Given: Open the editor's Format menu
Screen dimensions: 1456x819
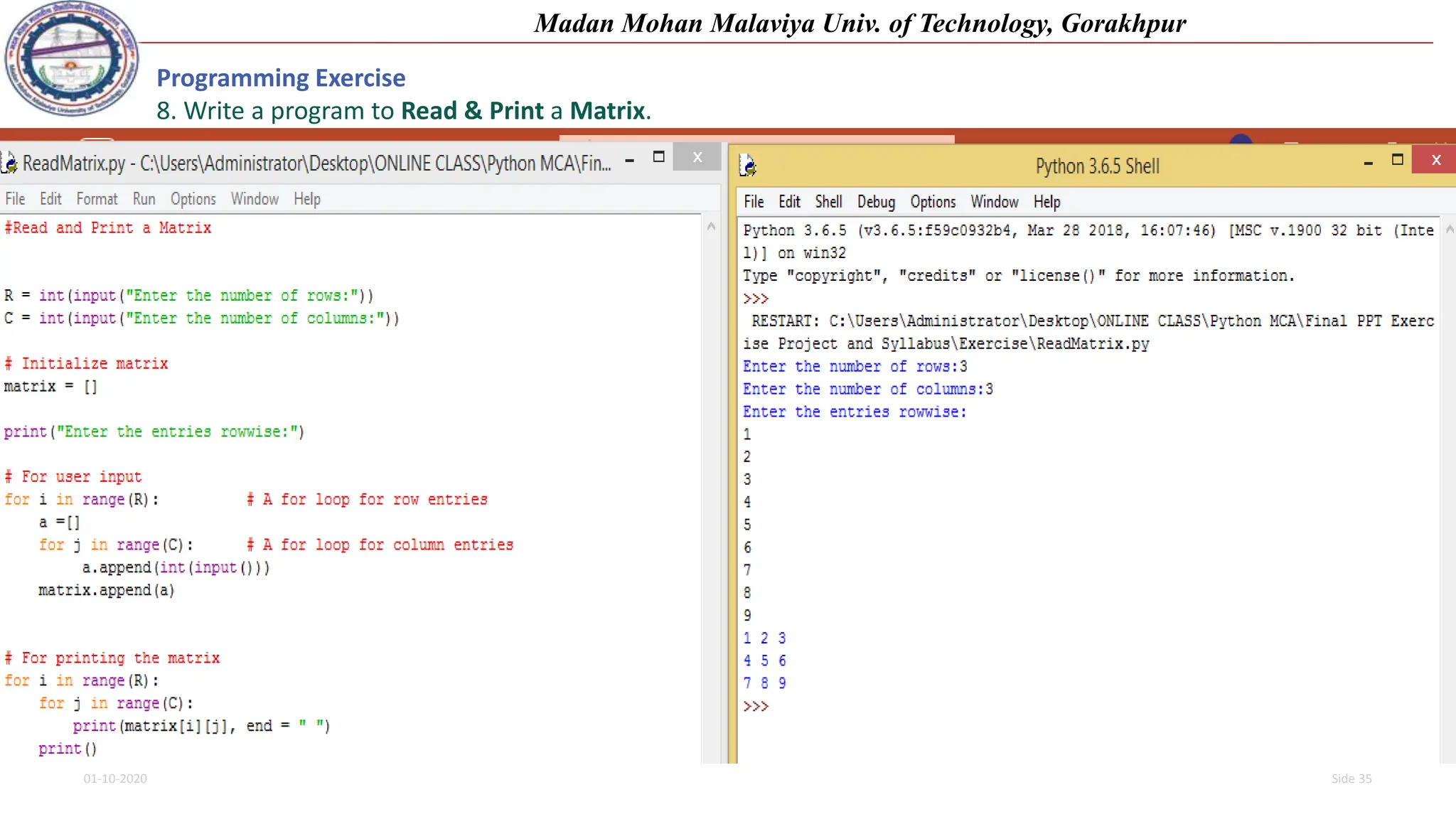Looking at the screenshot, I should [97, 199].
